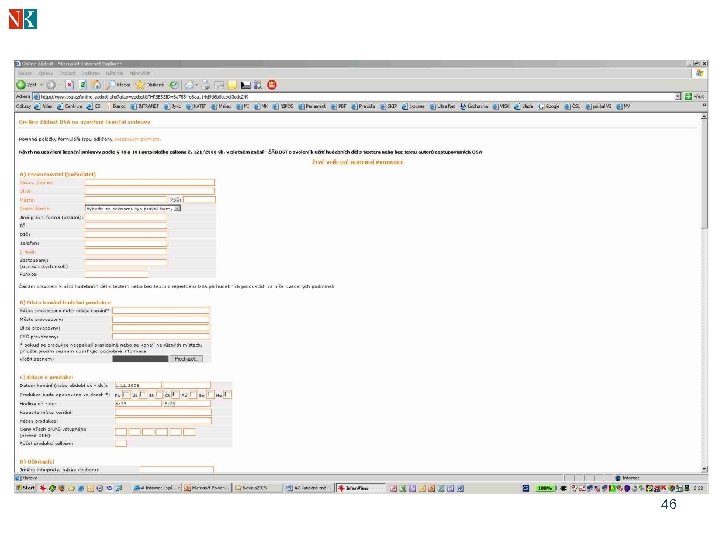The width and height of the screenshot is (720, 540).
Task: Click the orange link in the form intro line
Action: [137, 139]
